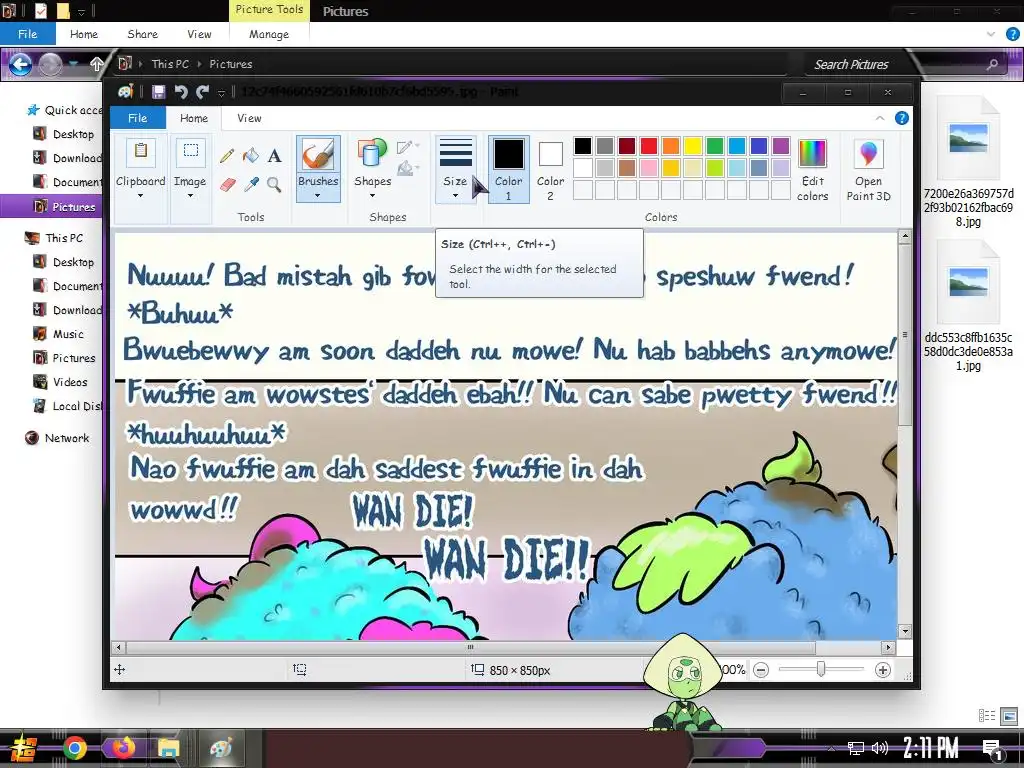Open Google Chrome from the taskbar
Image resolution: width=1024 pixels, height=768 pixels.
coord(74,748)
